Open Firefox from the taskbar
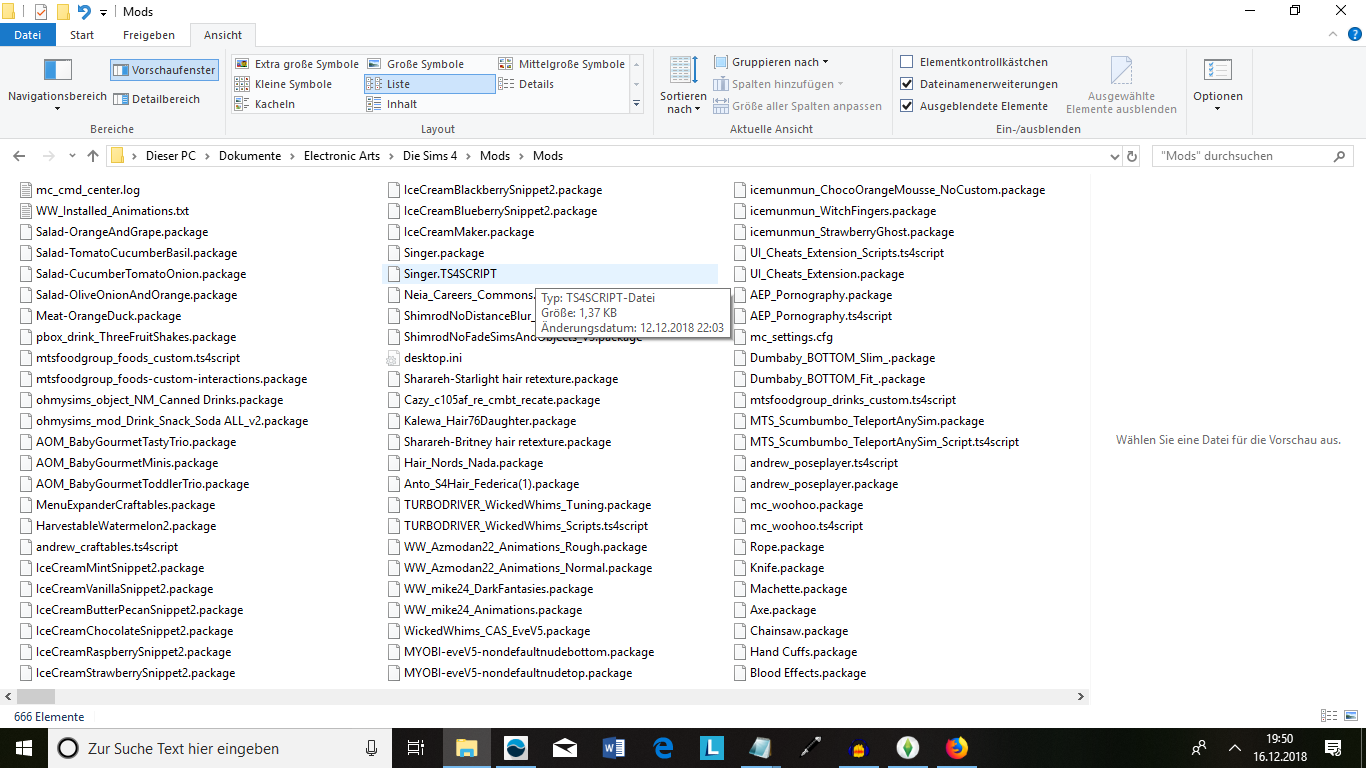The width and height of the screenshot is (1366, 768). [x=957, y=747]
